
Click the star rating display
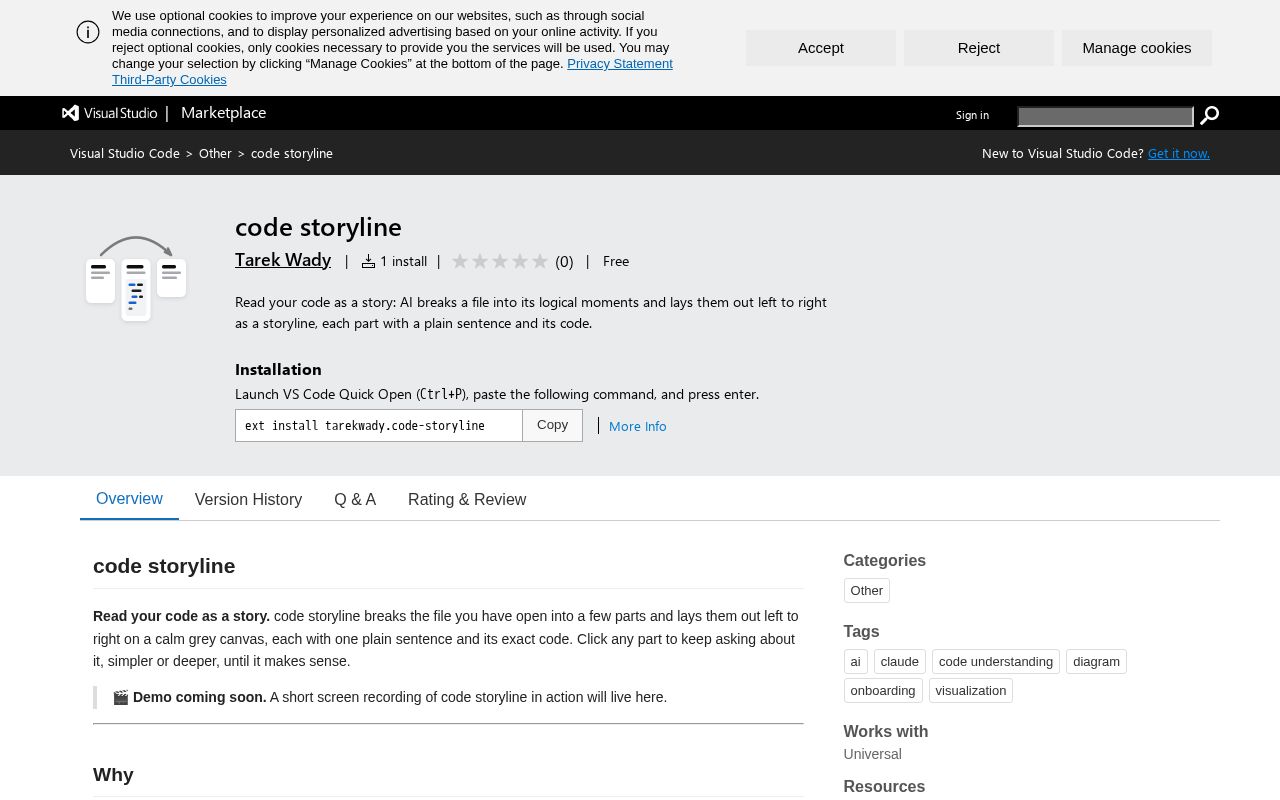coord(500,261)
